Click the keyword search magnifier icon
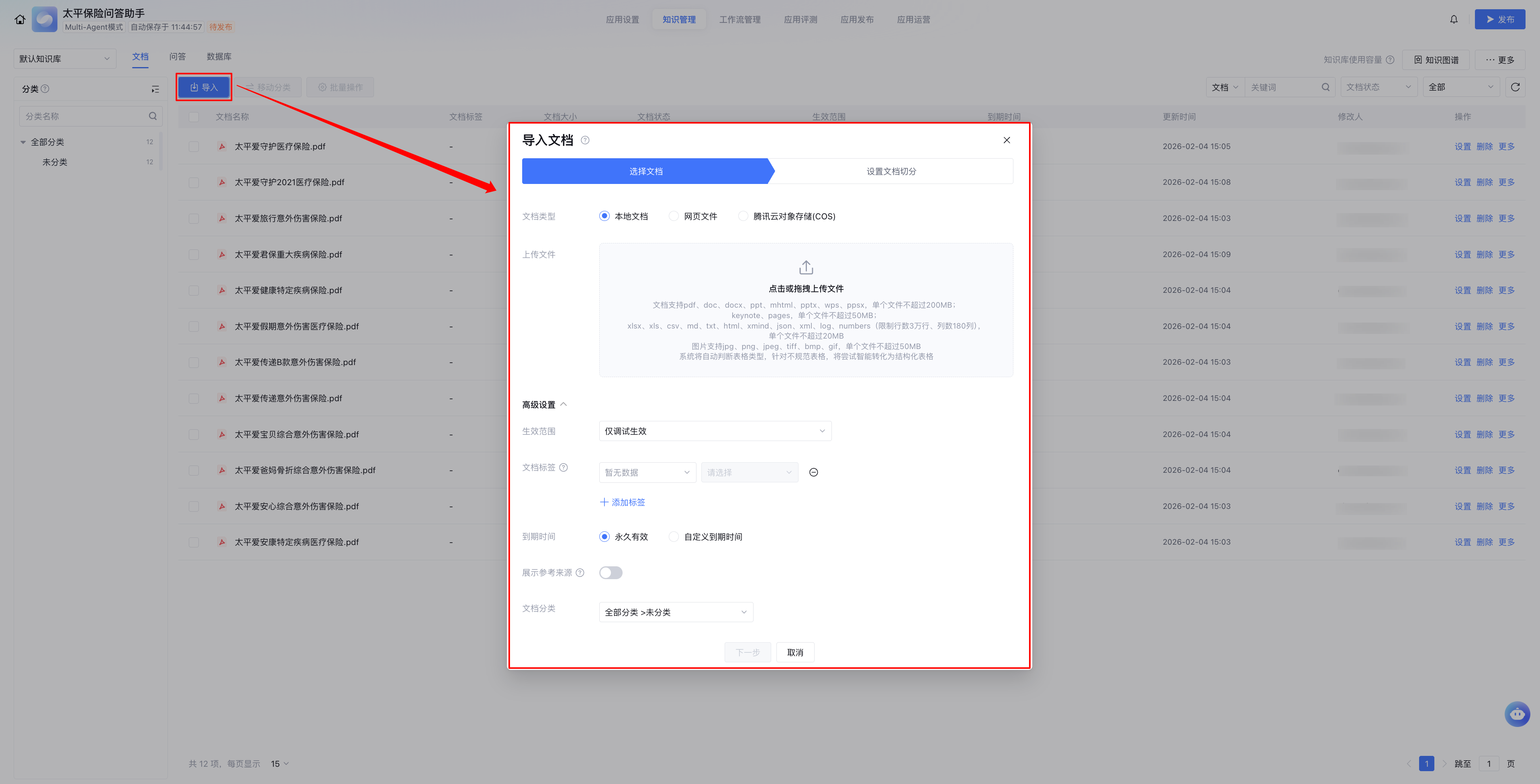 [1326, 87]
